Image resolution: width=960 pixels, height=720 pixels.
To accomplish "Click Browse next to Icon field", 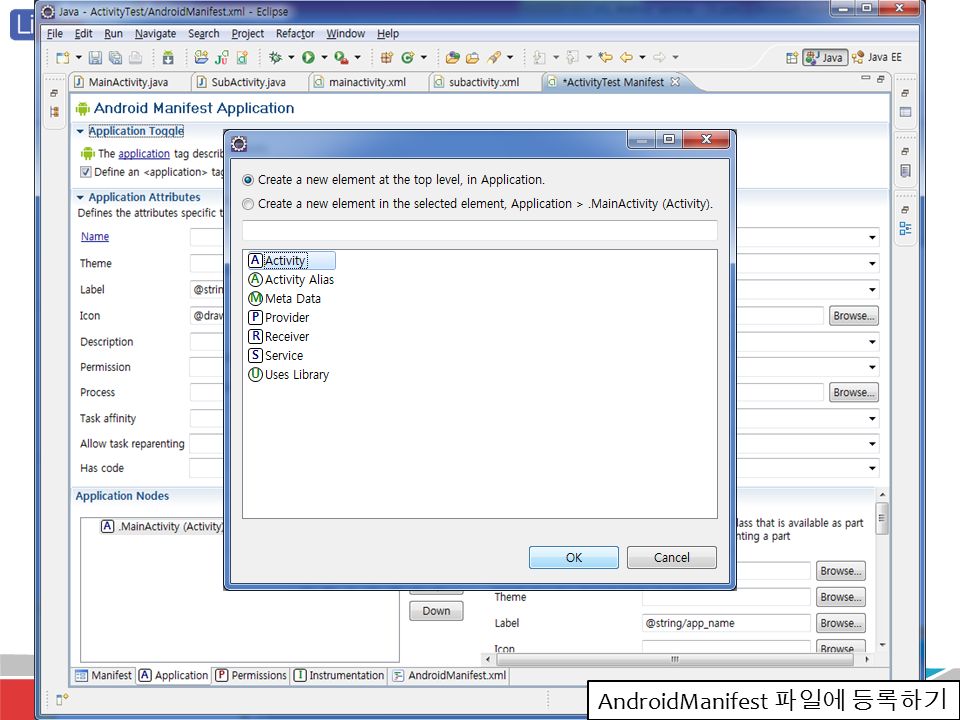I will 853,316.
